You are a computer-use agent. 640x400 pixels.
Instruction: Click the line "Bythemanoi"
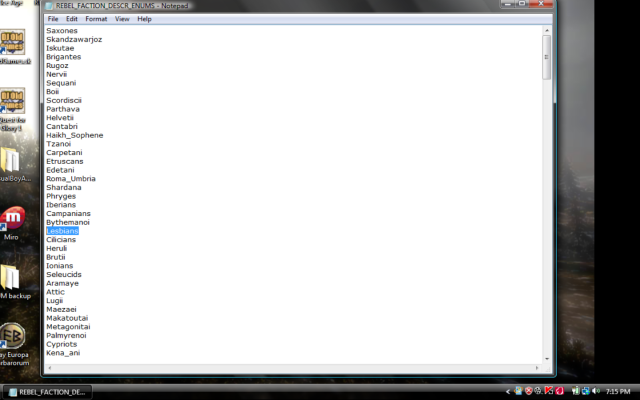tap(68, 222)
